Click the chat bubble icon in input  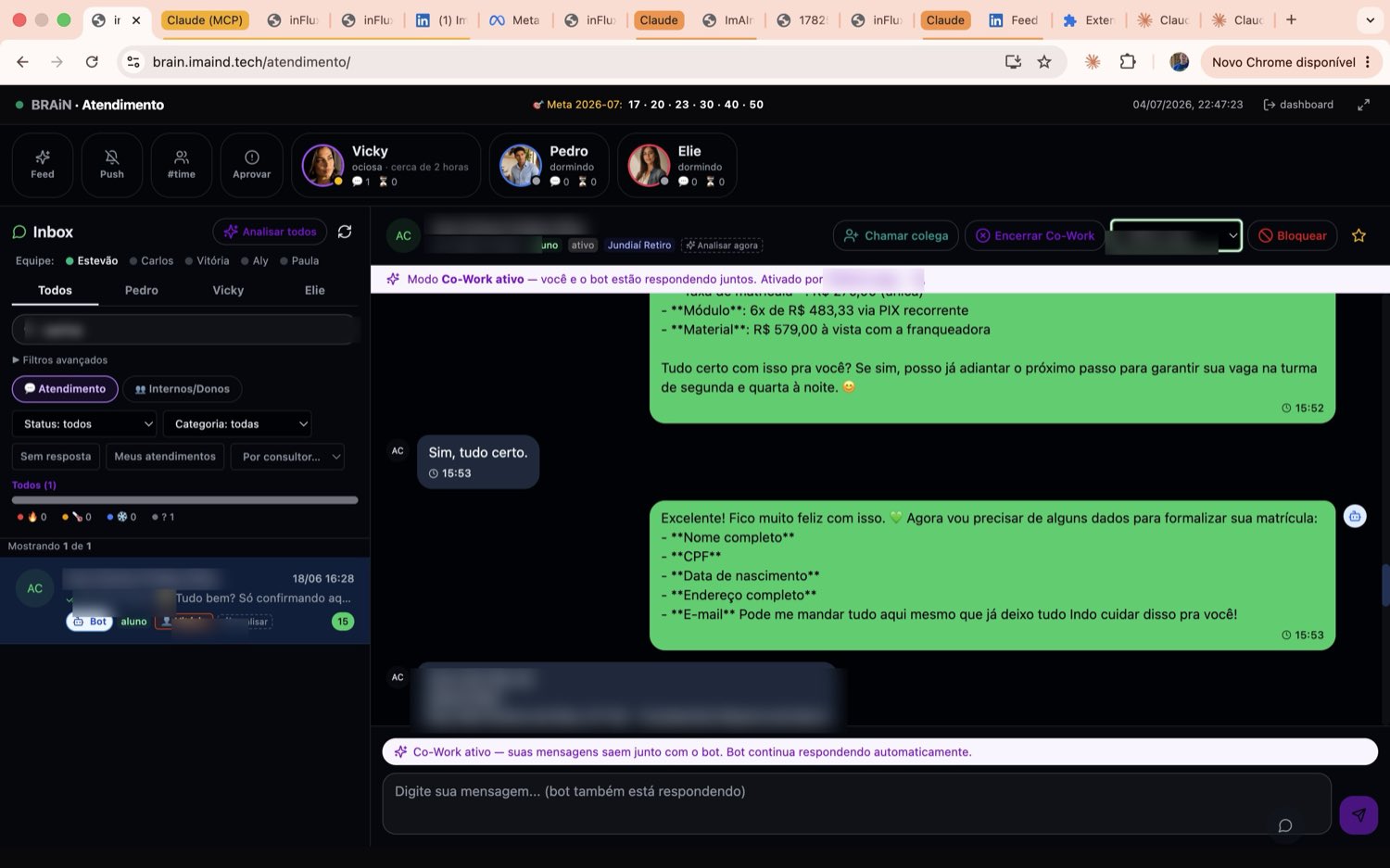[x=1285, y=825]
